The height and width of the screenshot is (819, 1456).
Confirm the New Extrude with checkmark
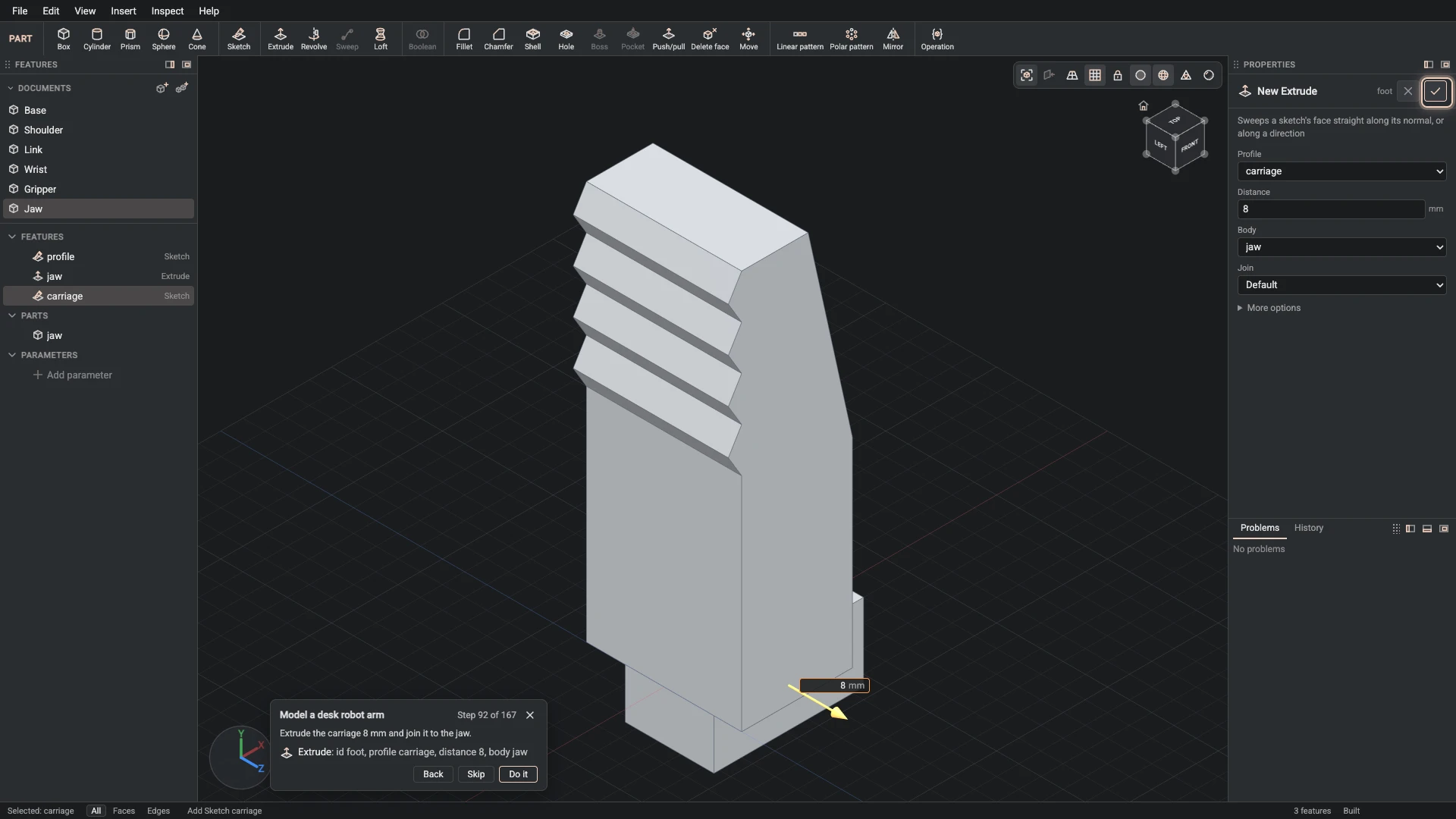[1436, 91]
